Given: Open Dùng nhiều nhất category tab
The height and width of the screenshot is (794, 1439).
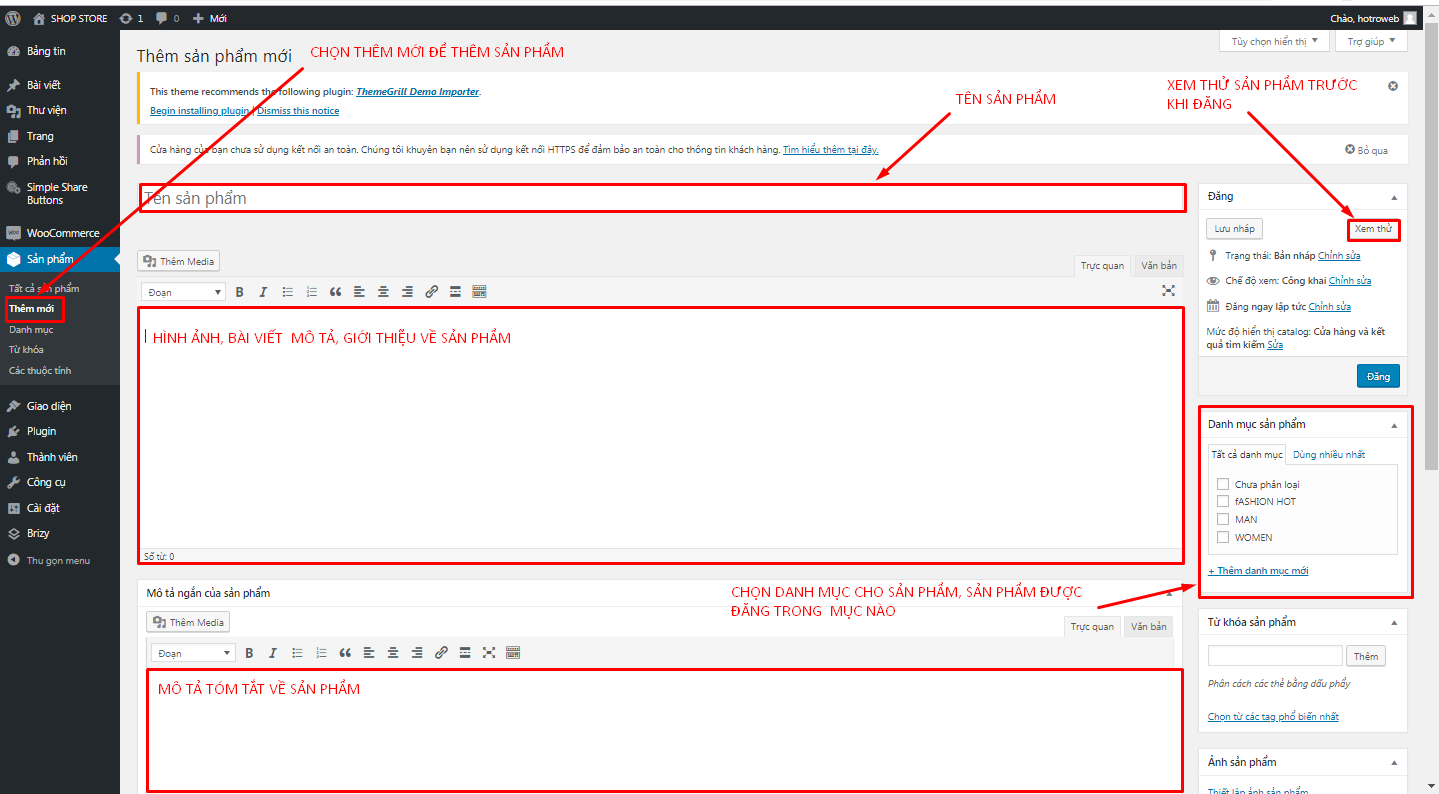Looking at the screenshot, I should click(1329, 455).
